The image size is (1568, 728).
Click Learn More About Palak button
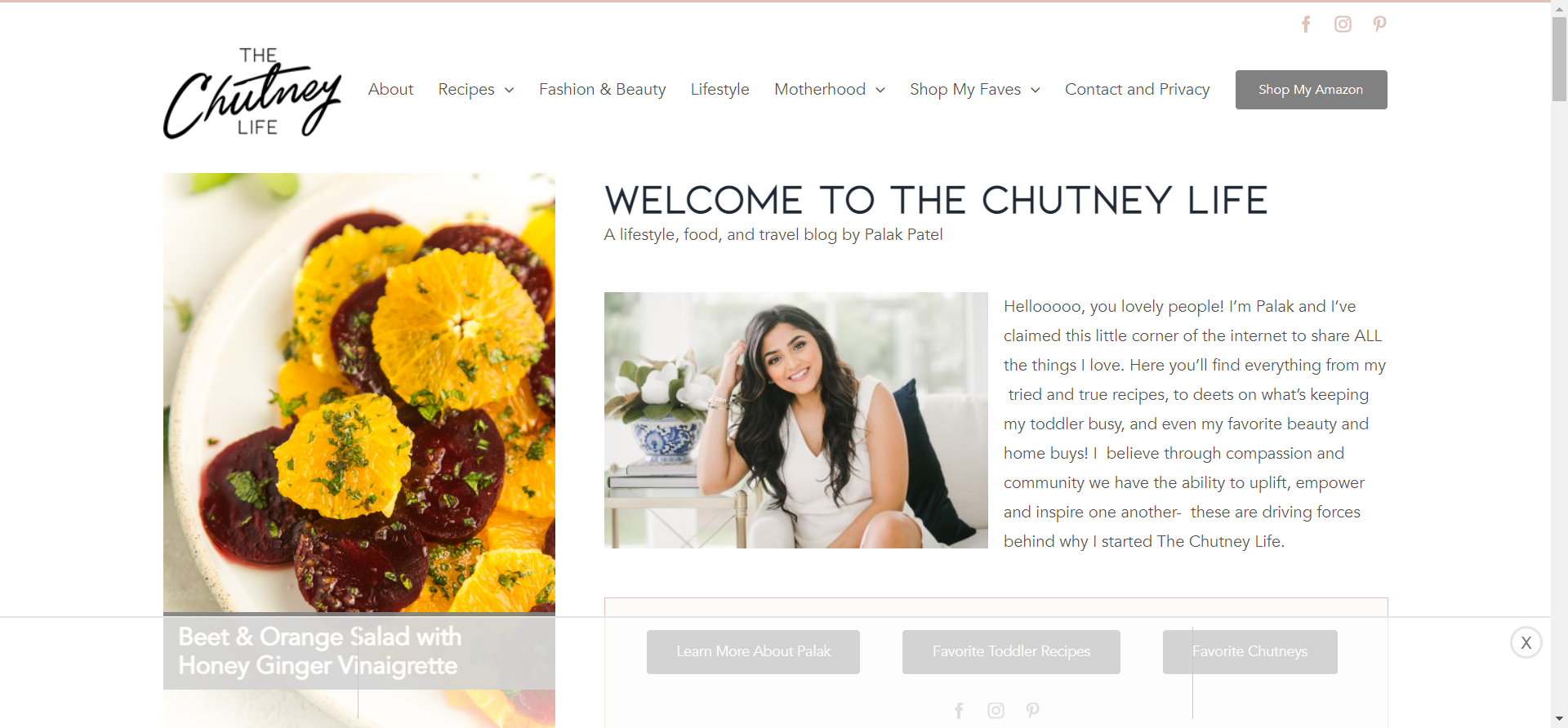(x=753, y=651)
